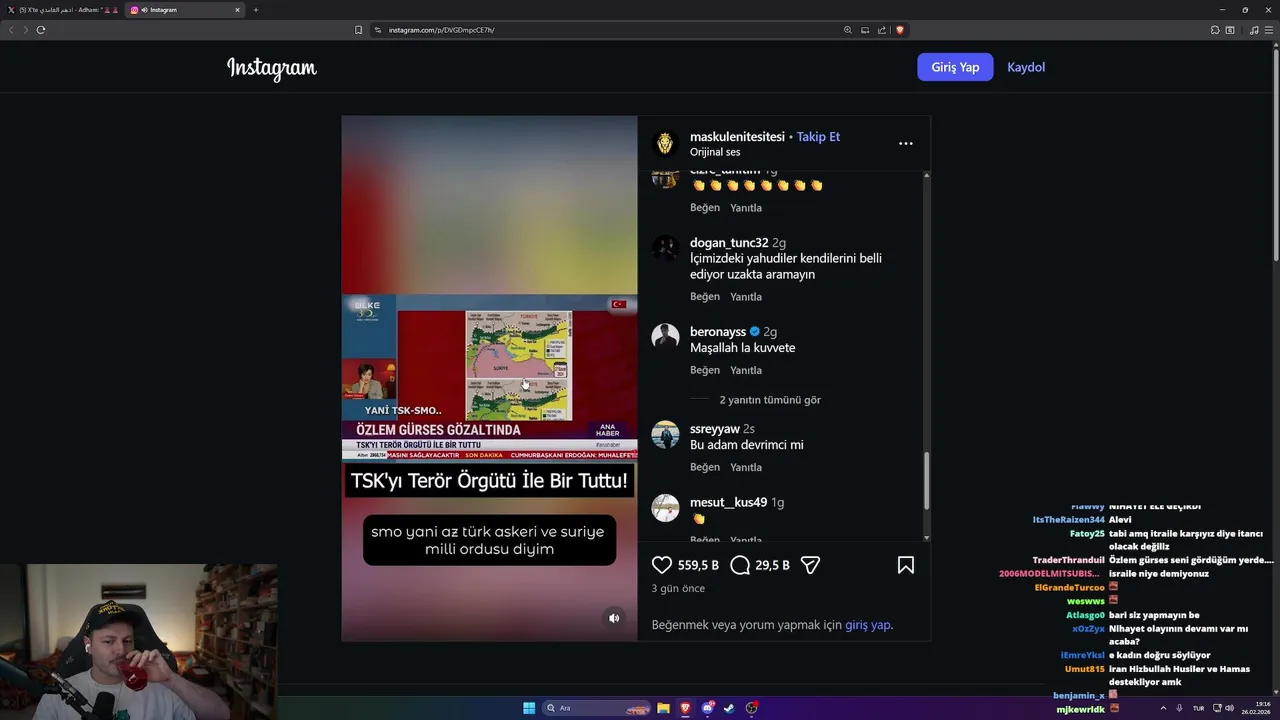This screenshot has height=720, width=1280.
Task: Open Steam from the taskbar
Action: pos(729,708)
